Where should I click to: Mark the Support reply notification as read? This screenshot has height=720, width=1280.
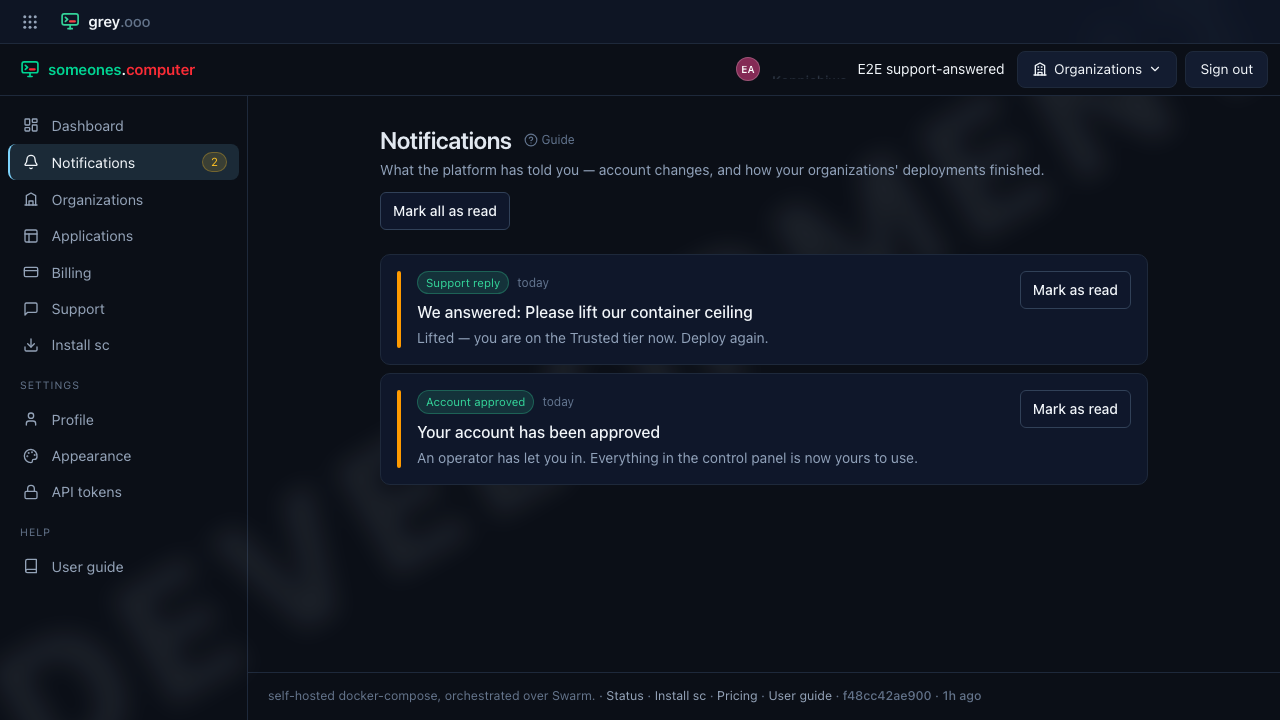pyautogui.click(x=1075, y=290)
